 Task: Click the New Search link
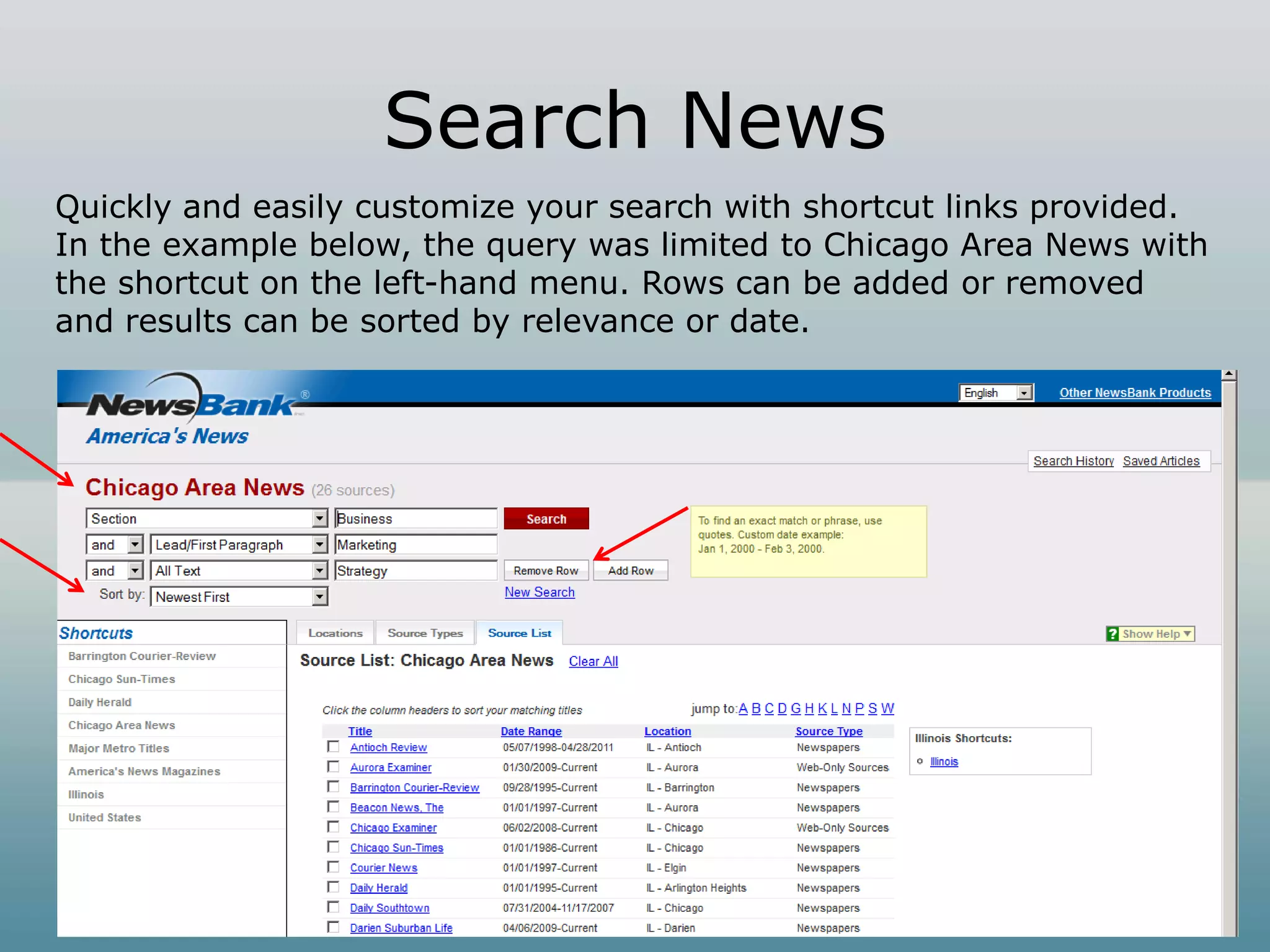540,592
